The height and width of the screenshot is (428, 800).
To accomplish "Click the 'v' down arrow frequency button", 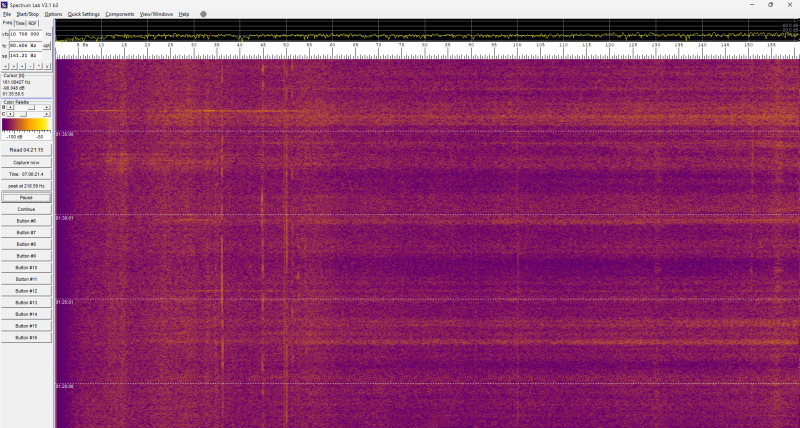I will [x=47, y=66].
